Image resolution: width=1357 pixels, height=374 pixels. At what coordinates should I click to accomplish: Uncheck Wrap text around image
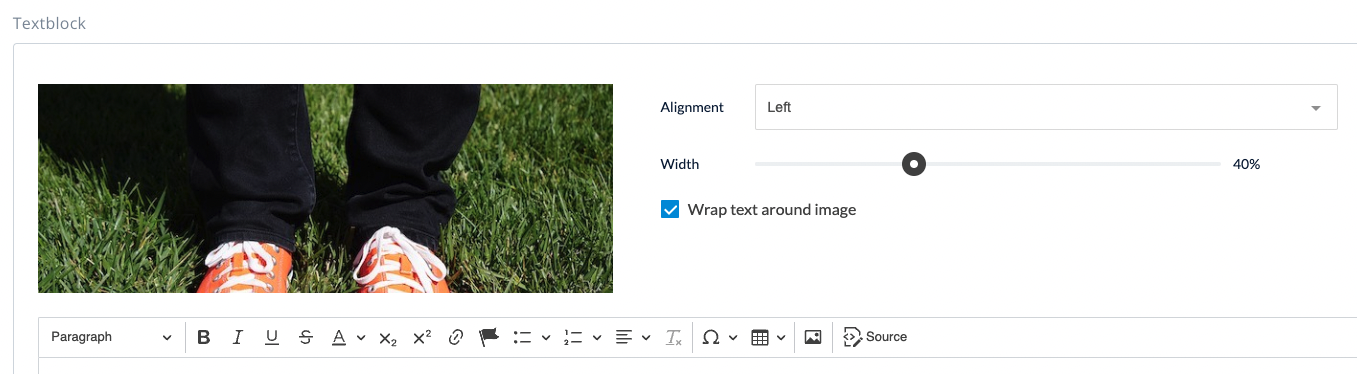pyautogui.click(x=670, y=210)
